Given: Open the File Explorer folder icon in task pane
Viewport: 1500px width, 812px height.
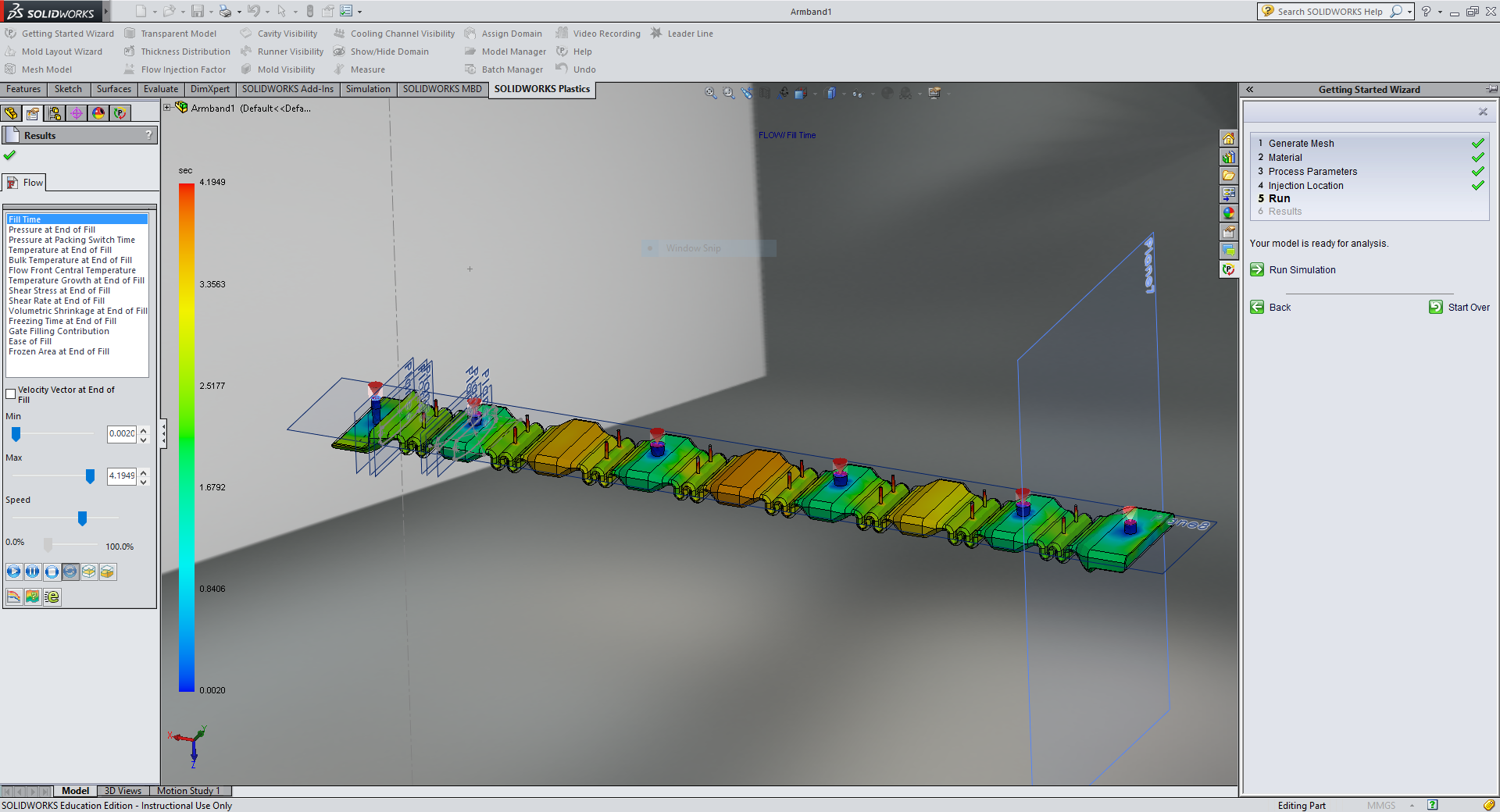Looking at the screenshot, I should [x=1229, y=176].
